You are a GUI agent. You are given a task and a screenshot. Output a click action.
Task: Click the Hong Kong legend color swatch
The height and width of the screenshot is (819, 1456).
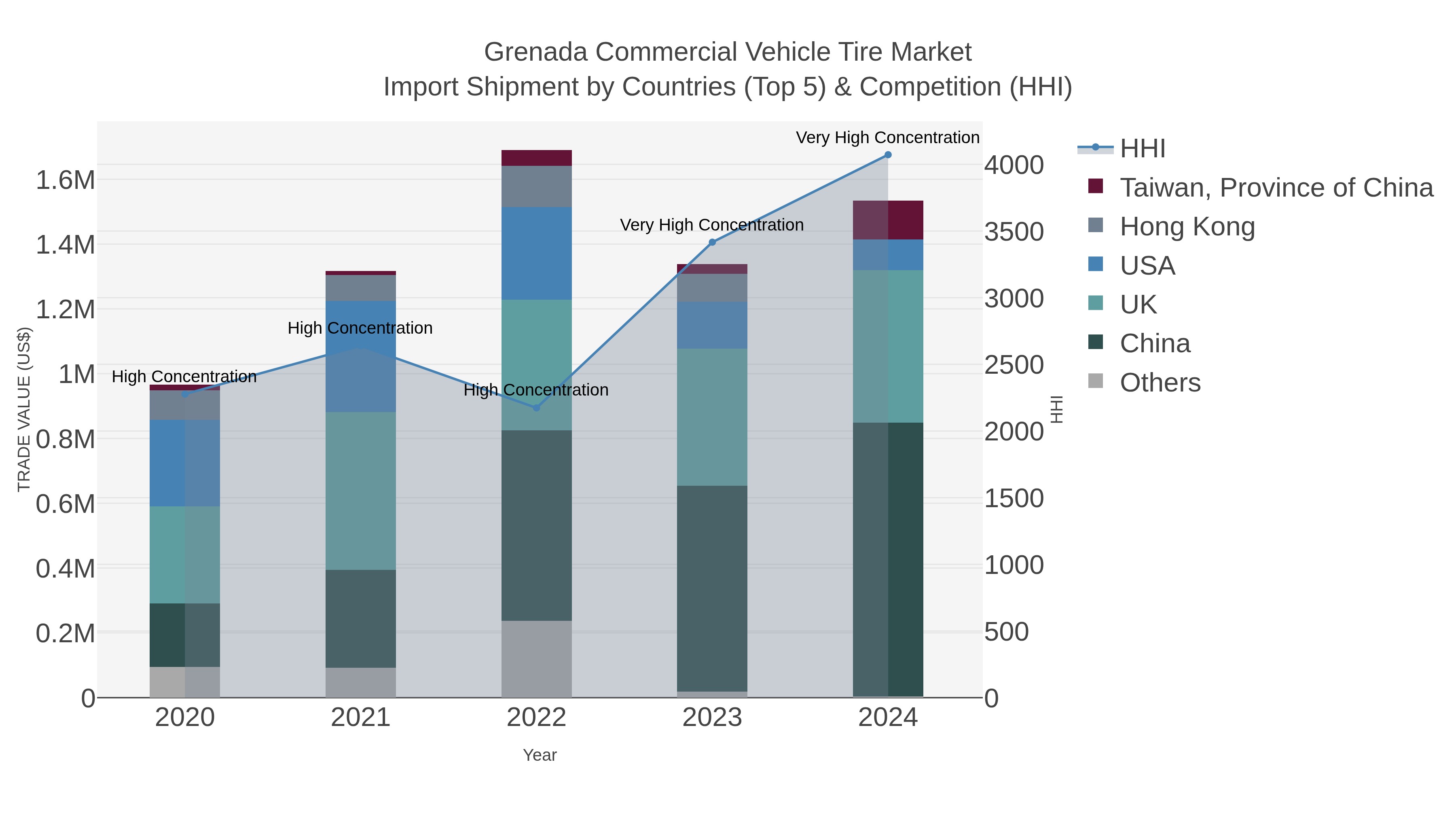point(1095,225)
